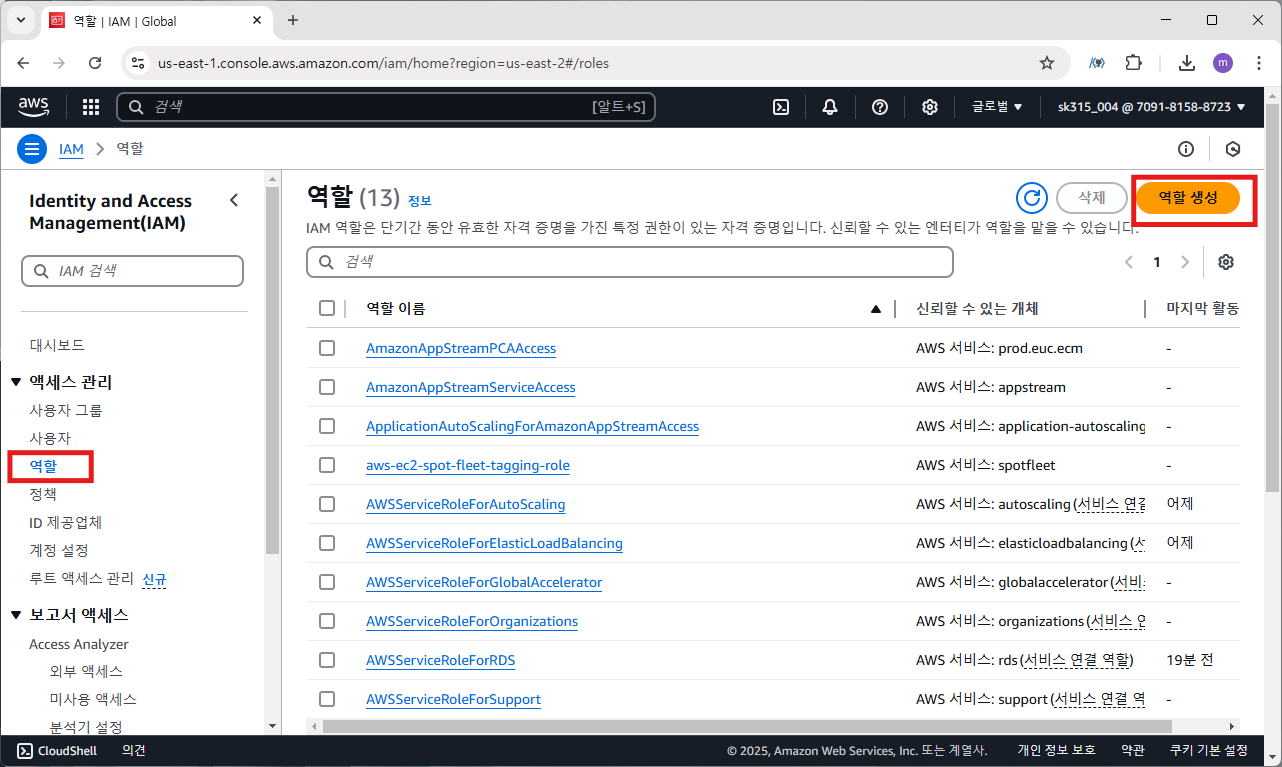Open 쿠키 기본 설정 in footer

1209,750
